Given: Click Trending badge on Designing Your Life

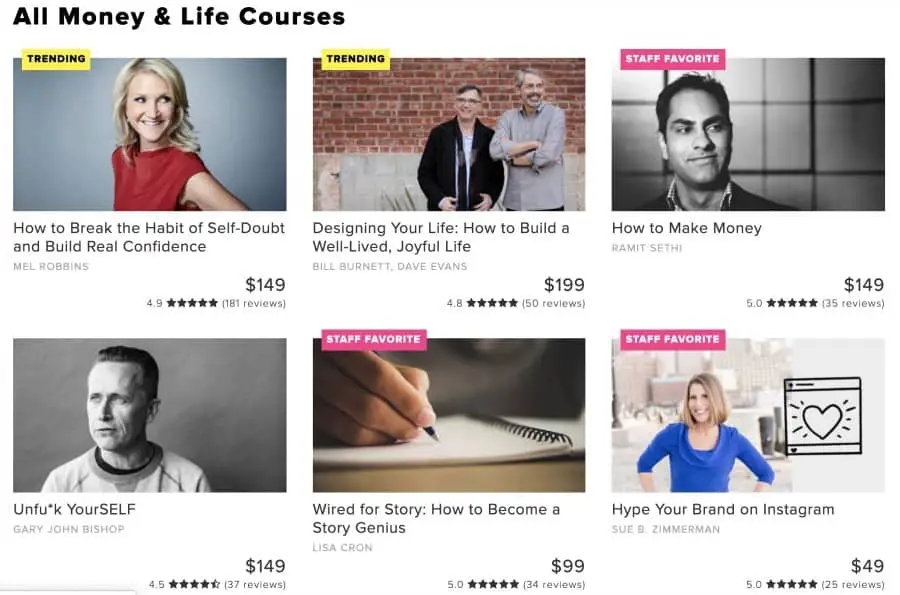Looking at the screenshot, I should pyautogui.click(x=355, y=59).
